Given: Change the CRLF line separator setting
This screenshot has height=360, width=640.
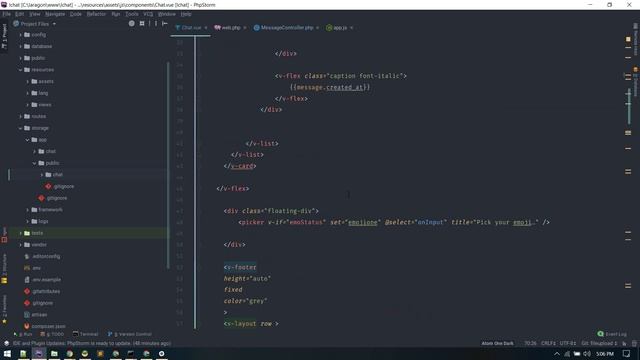Looking at the screenshot, I should pos(548,344).
